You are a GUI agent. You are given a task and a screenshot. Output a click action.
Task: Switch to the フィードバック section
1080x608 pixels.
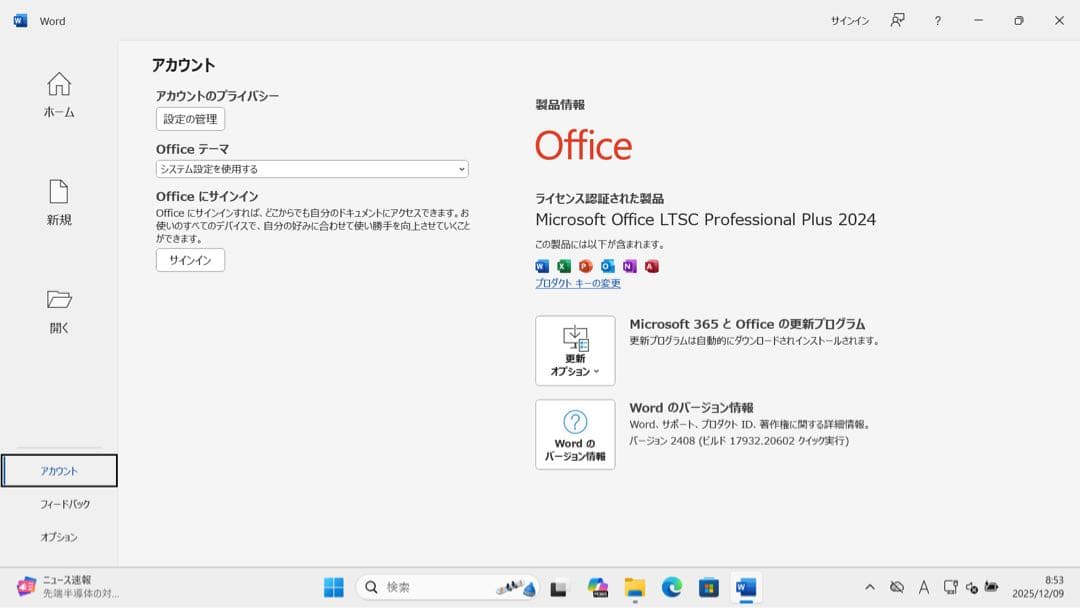[59, 504]
